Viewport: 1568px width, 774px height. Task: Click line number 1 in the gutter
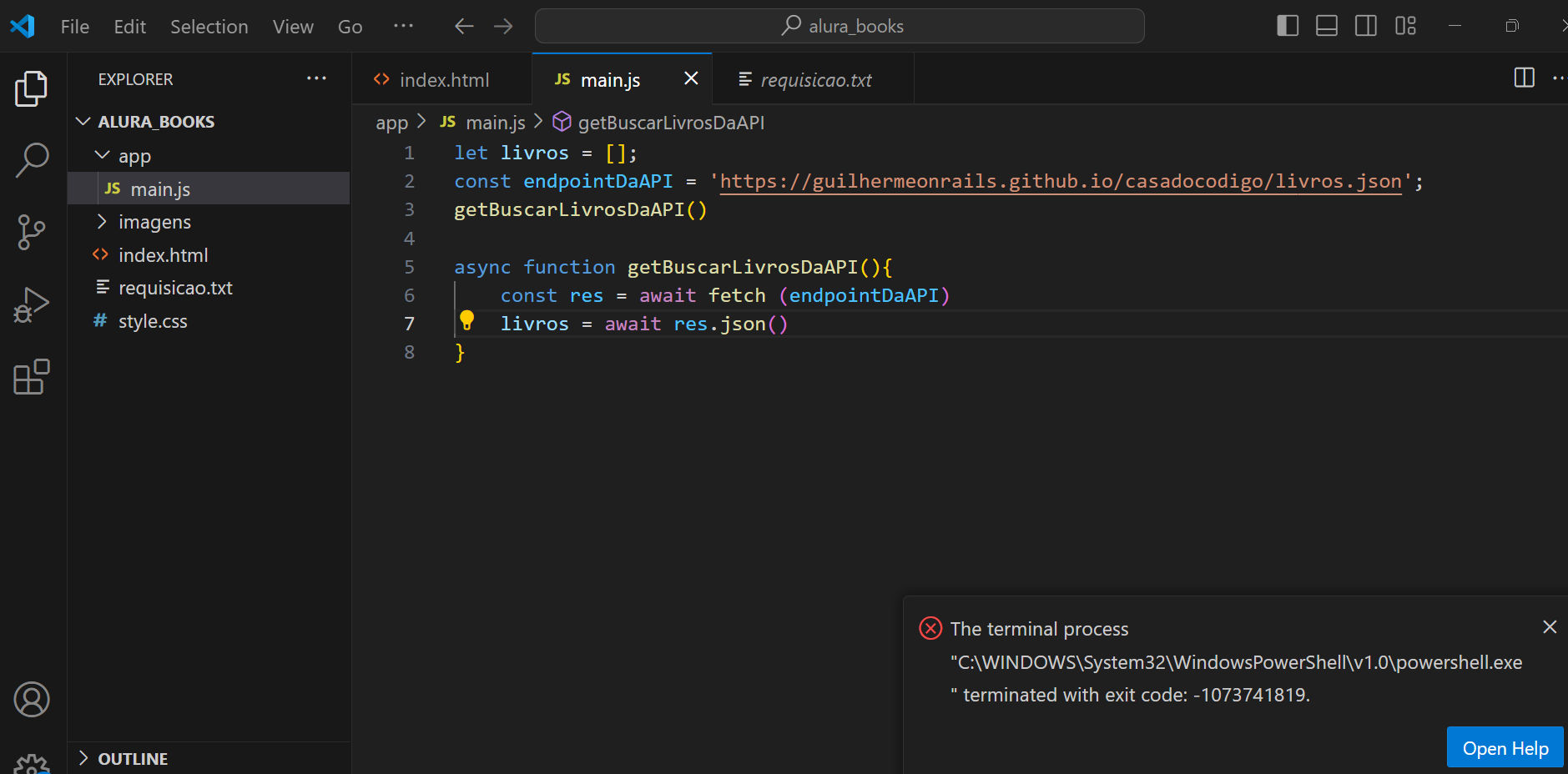[409, 153]
